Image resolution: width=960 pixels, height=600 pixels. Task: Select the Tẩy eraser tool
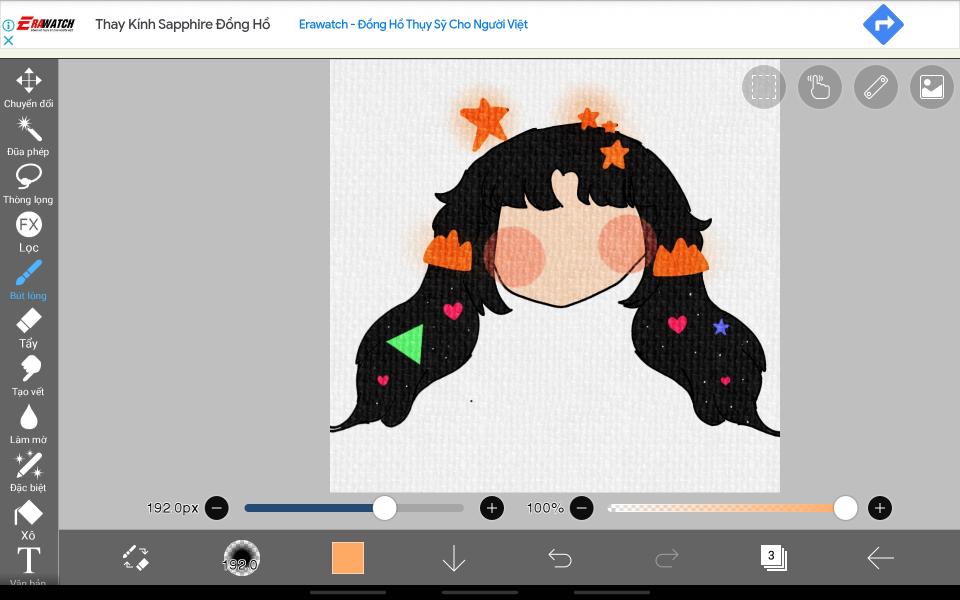tap(28, 328)
